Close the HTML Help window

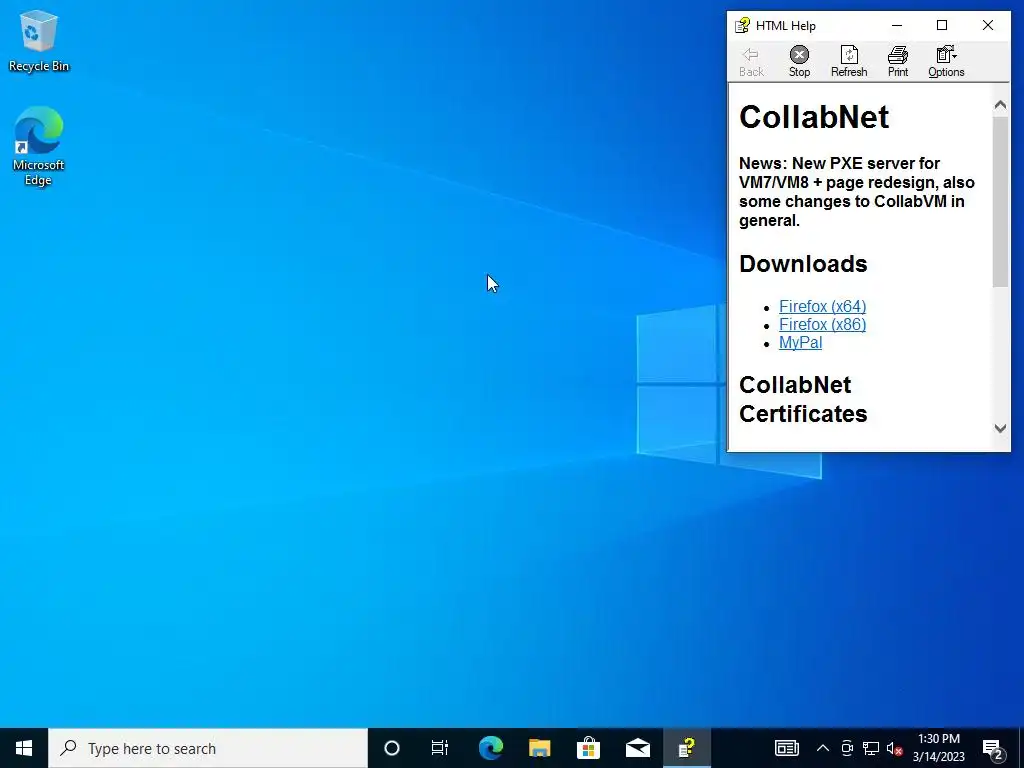tap(987, 25)
